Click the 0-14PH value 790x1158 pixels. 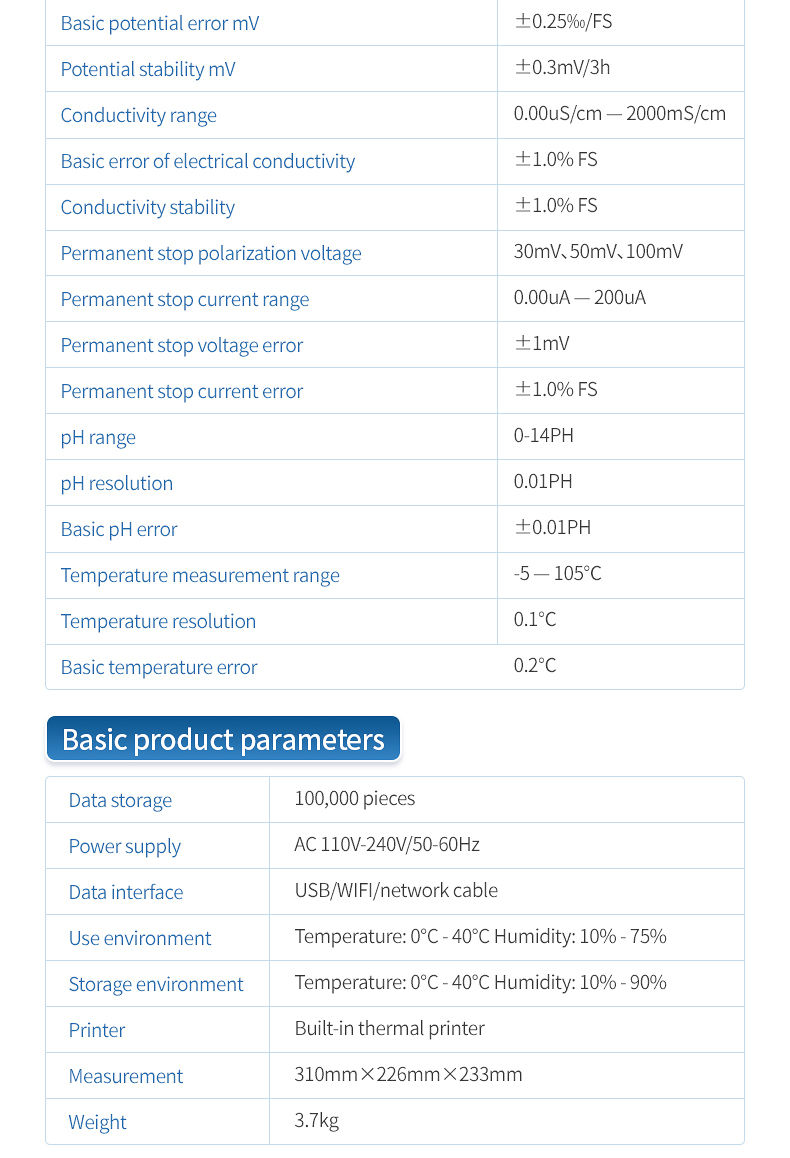pos(544,435)
